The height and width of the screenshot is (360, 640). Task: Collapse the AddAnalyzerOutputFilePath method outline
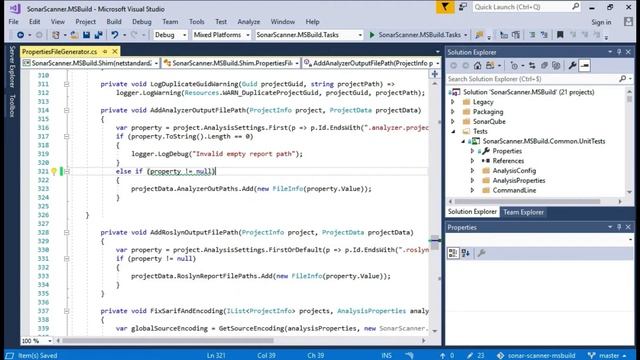point(66,110)
